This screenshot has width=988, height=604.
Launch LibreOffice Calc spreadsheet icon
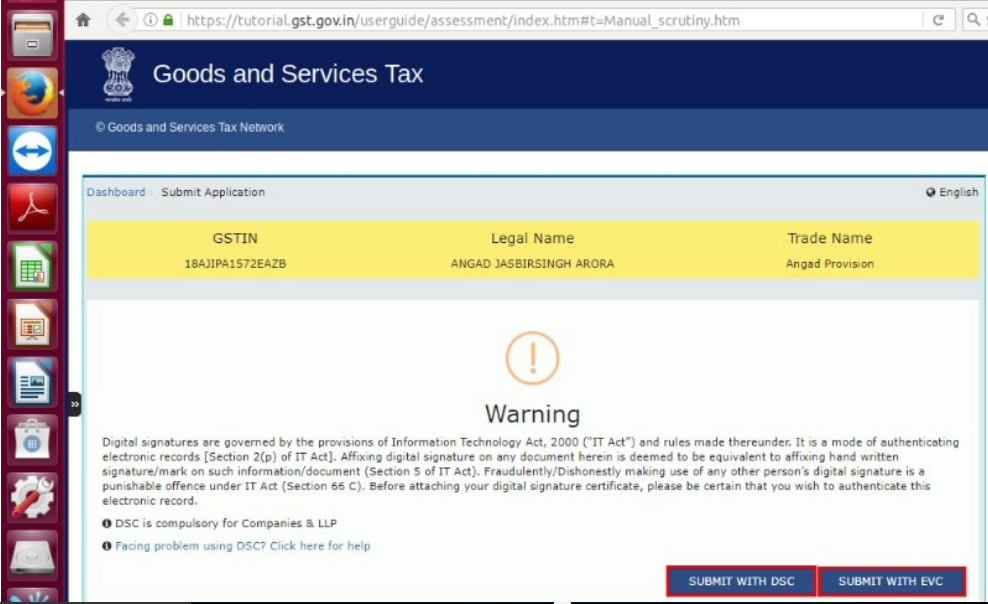(x=32, y=267)
